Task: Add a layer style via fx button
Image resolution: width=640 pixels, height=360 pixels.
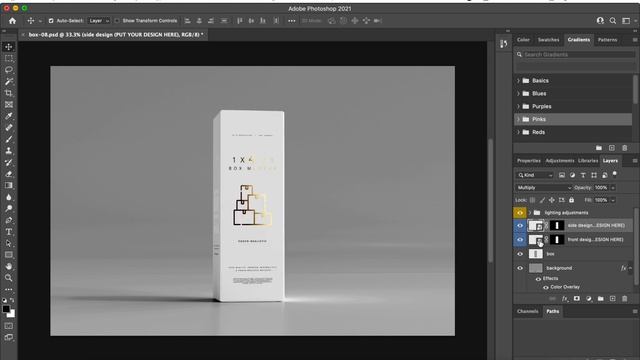Action: [x=564, y=299]
